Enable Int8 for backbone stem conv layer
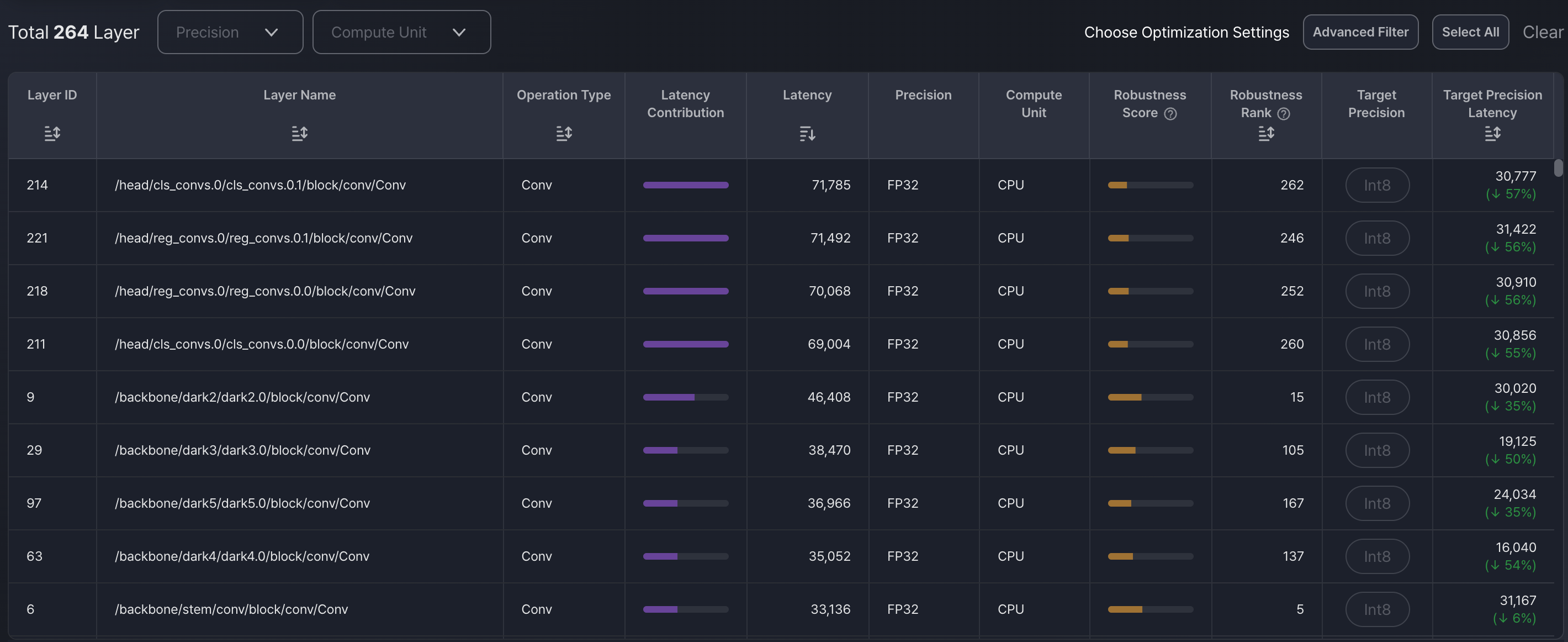Image resolution: width=1568 pixels, height=642 pixels. coord(1376,609)
